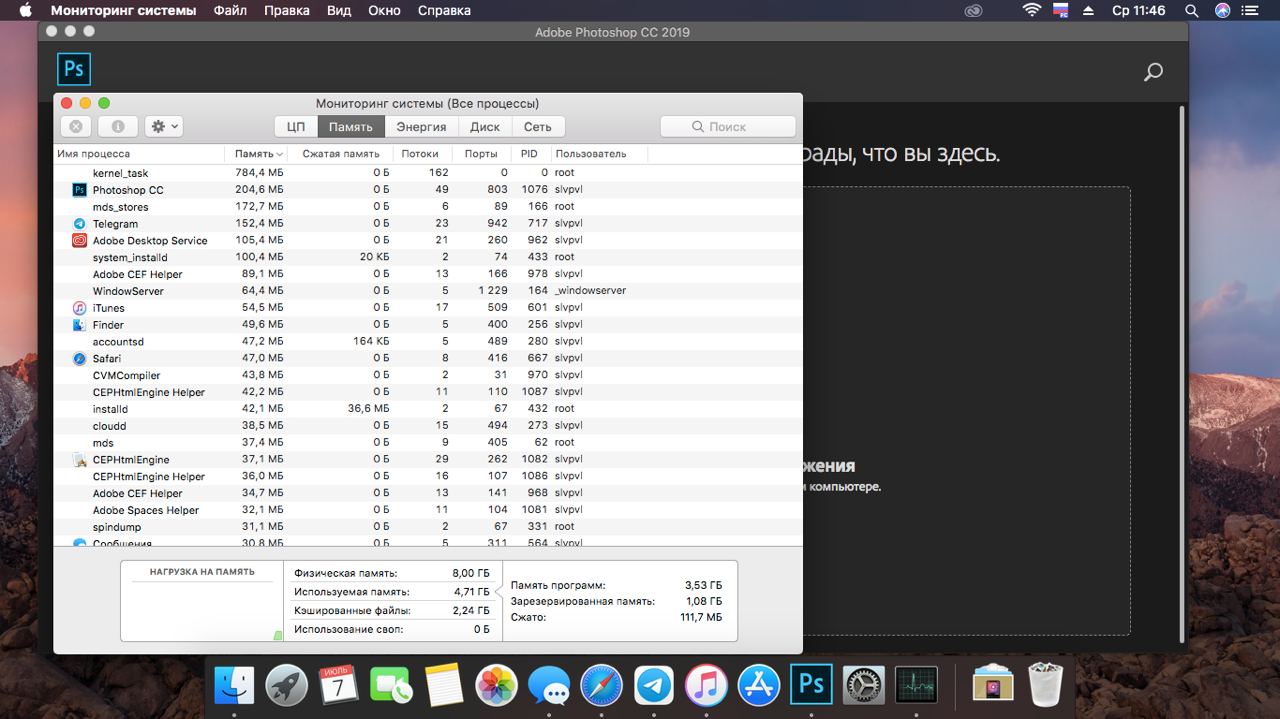
Task: Click Safari process icon in list
Action: tap(80, 358)
